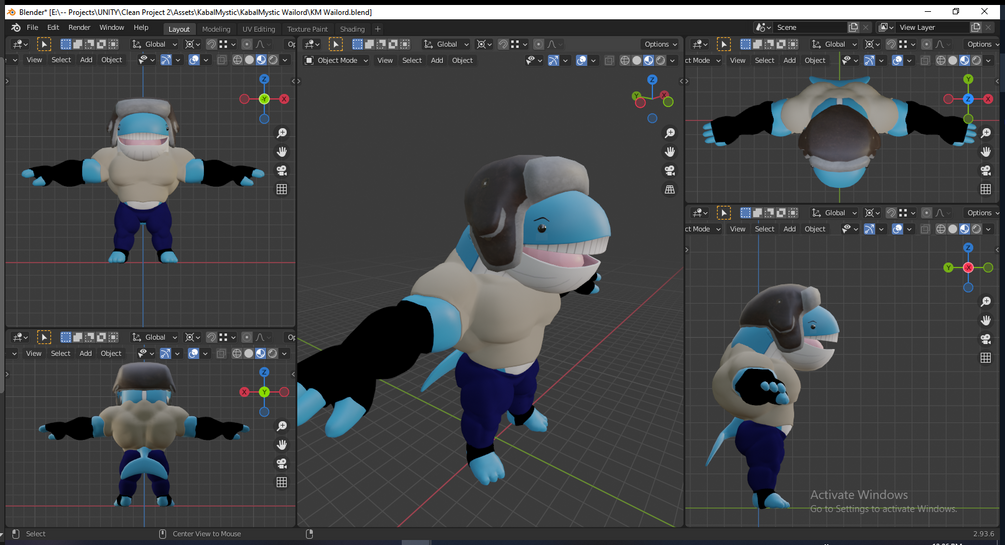Choose wireframe shading in perspective viewport
Image resolution: width=1005 pixels, height=545 pixels.
pyautogui.click(x=625, y=60)
